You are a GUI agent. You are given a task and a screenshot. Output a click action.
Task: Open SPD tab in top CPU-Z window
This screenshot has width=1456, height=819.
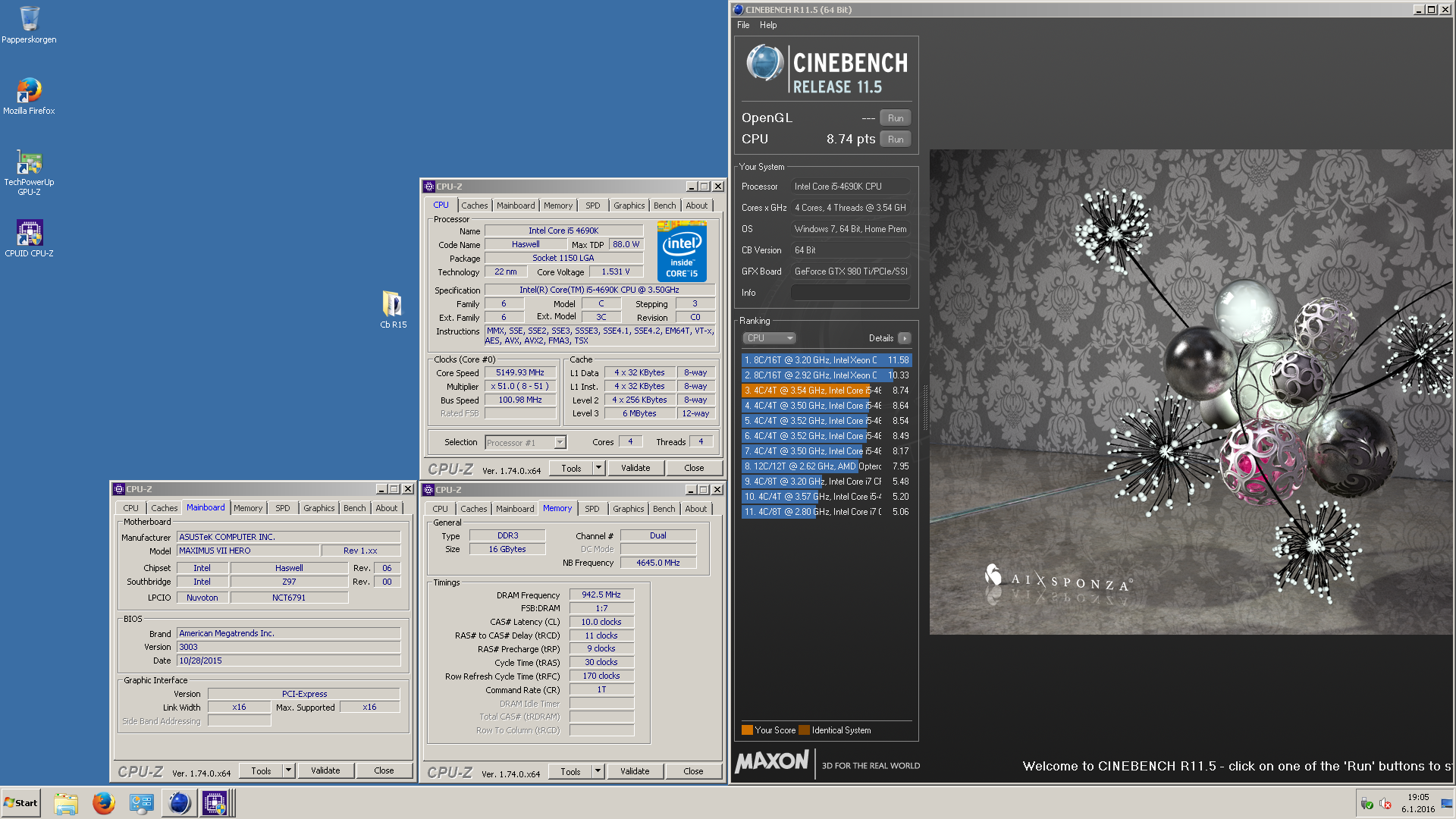tap(593, 206)
